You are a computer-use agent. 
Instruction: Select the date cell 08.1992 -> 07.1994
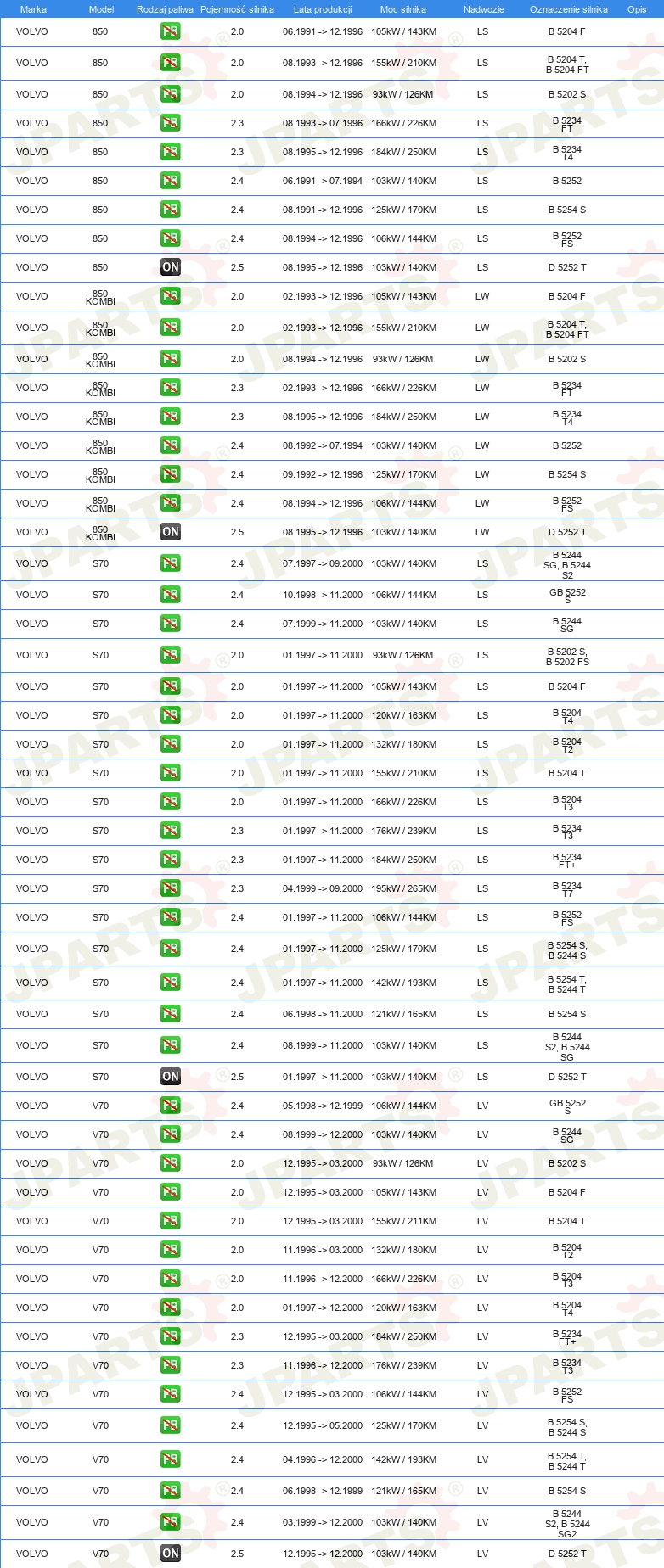(x=323, y=445)
